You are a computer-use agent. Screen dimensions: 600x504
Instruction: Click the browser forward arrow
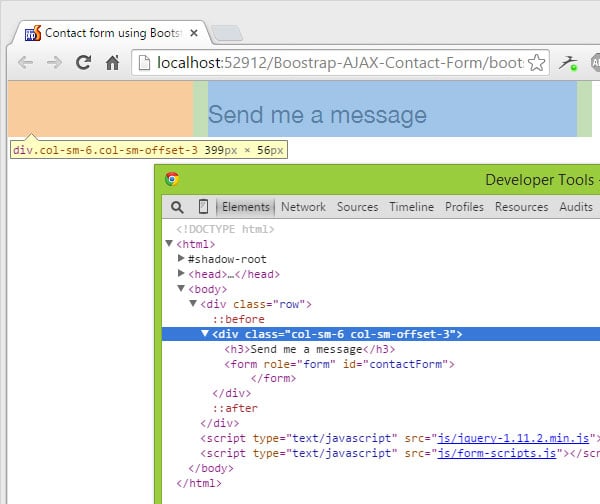[x=54, y=62]
